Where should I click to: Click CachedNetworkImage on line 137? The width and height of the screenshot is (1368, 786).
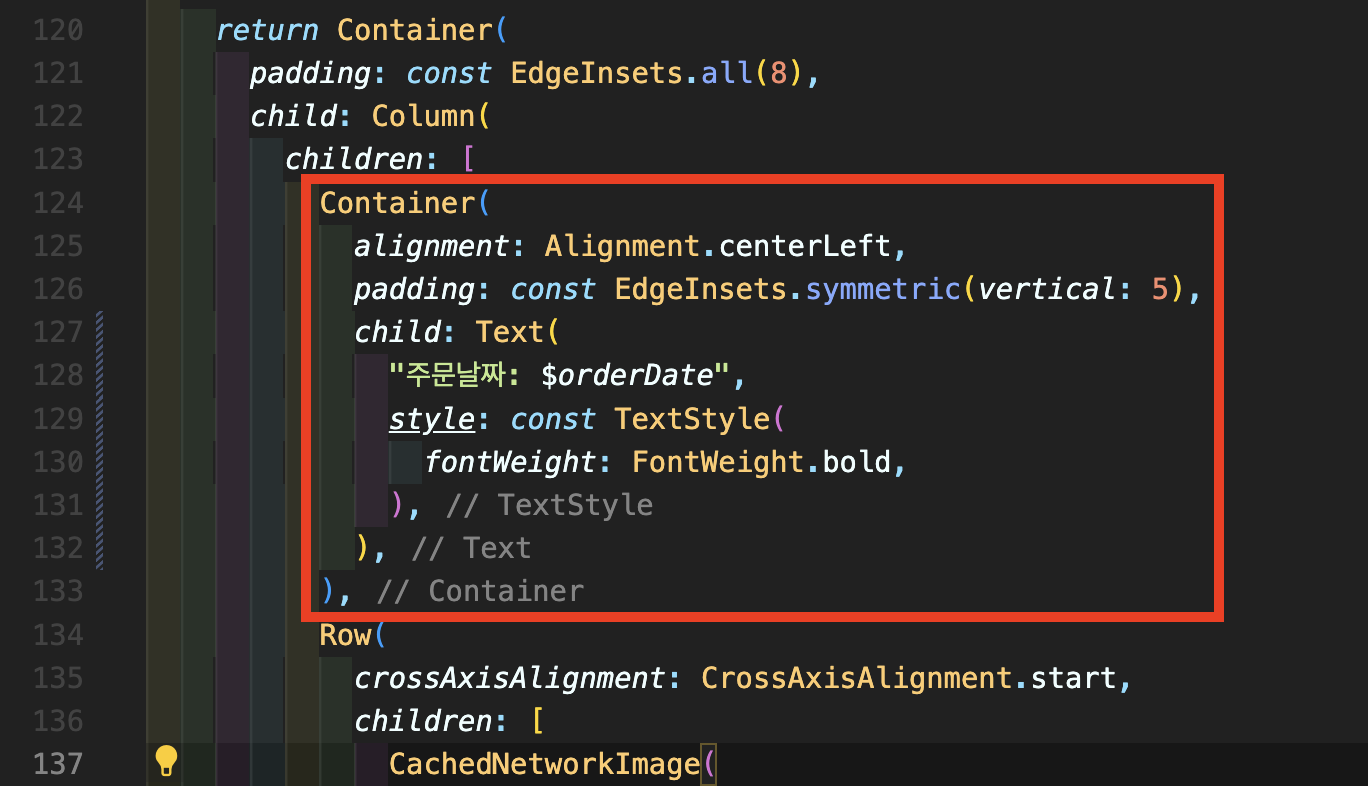tap(544, 764)
